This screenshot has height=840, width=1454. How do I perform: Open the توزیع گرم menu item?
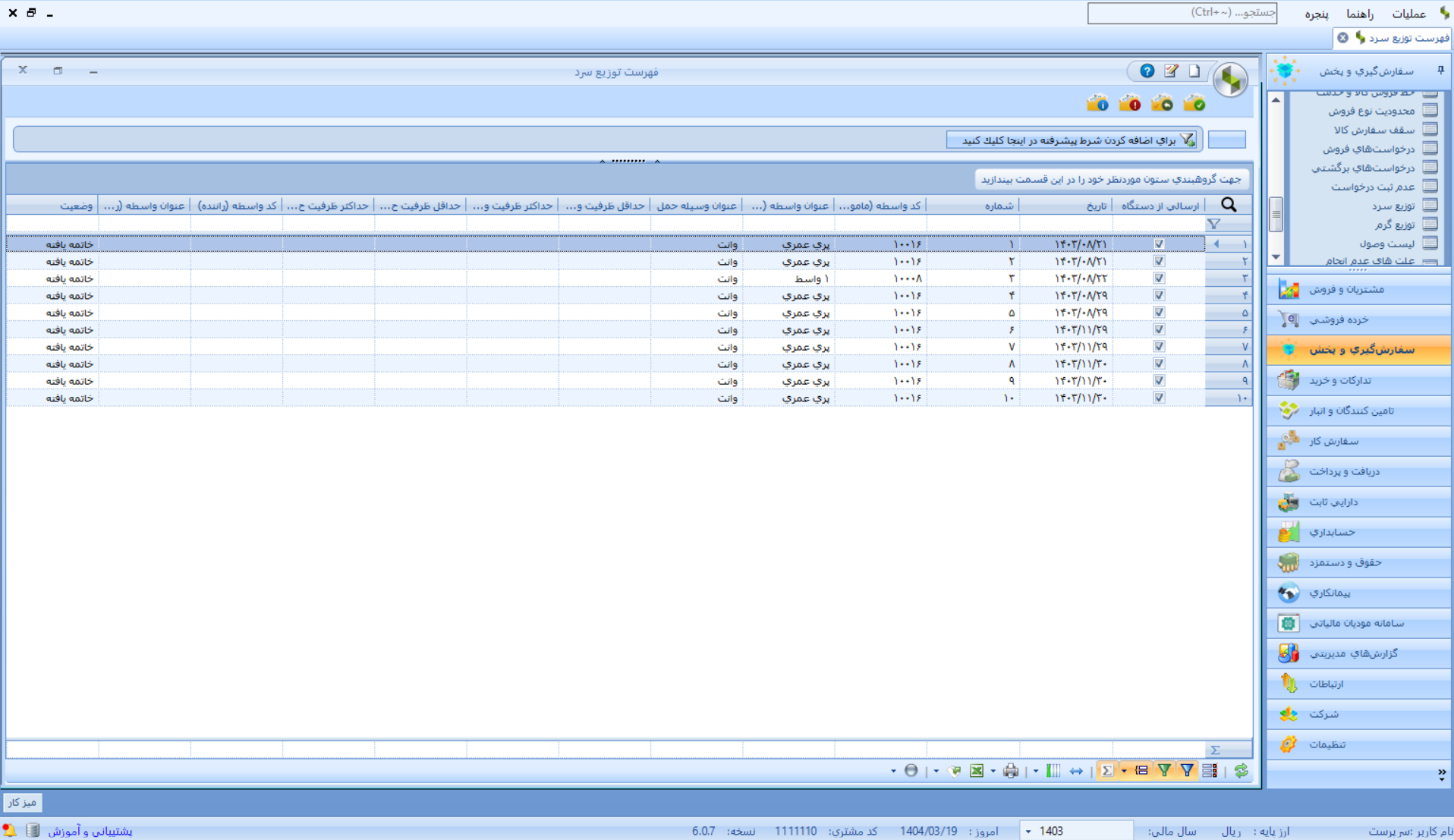pos(1394,225)
